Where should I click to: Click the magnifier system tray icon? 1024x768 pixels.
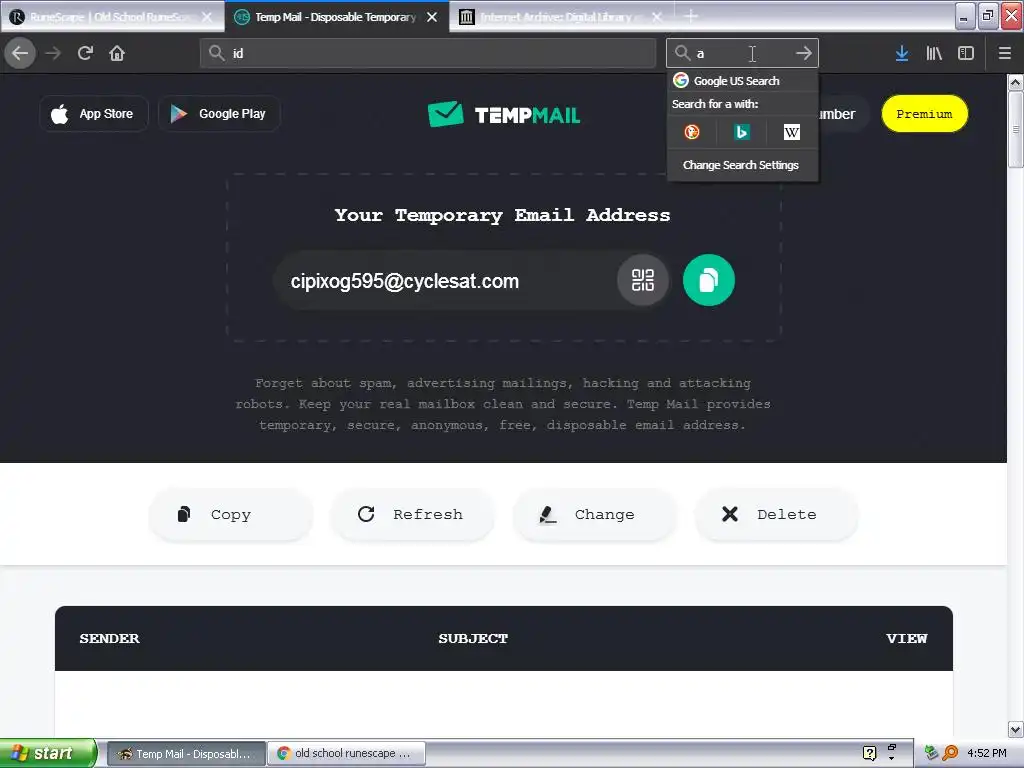point(950,753)
